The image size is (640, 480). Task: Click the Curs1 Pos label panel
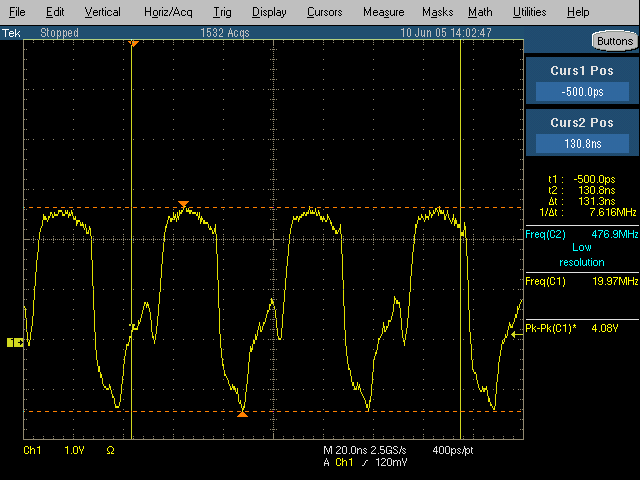(582, 71)
